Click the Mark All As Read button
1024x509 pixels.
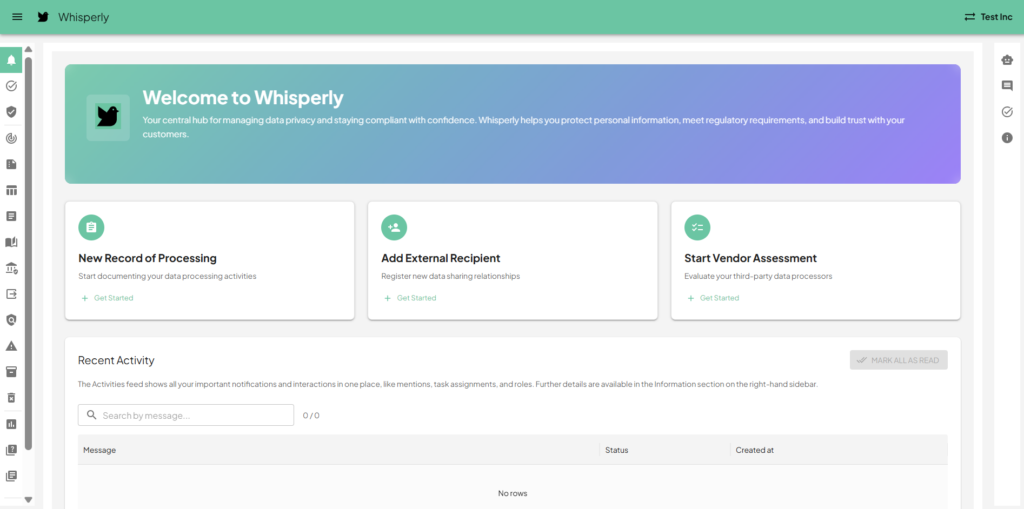click(899, 360)
